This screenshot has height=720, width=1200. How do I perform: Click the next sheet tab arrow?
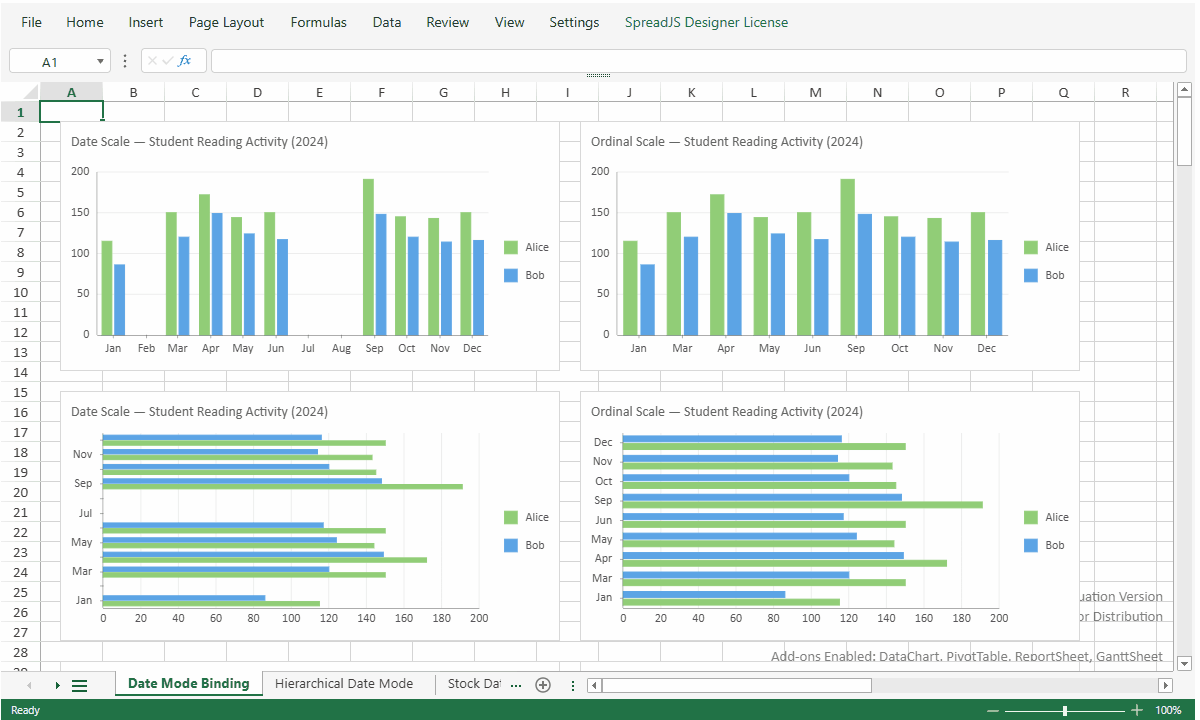click(x=57, y=685)
